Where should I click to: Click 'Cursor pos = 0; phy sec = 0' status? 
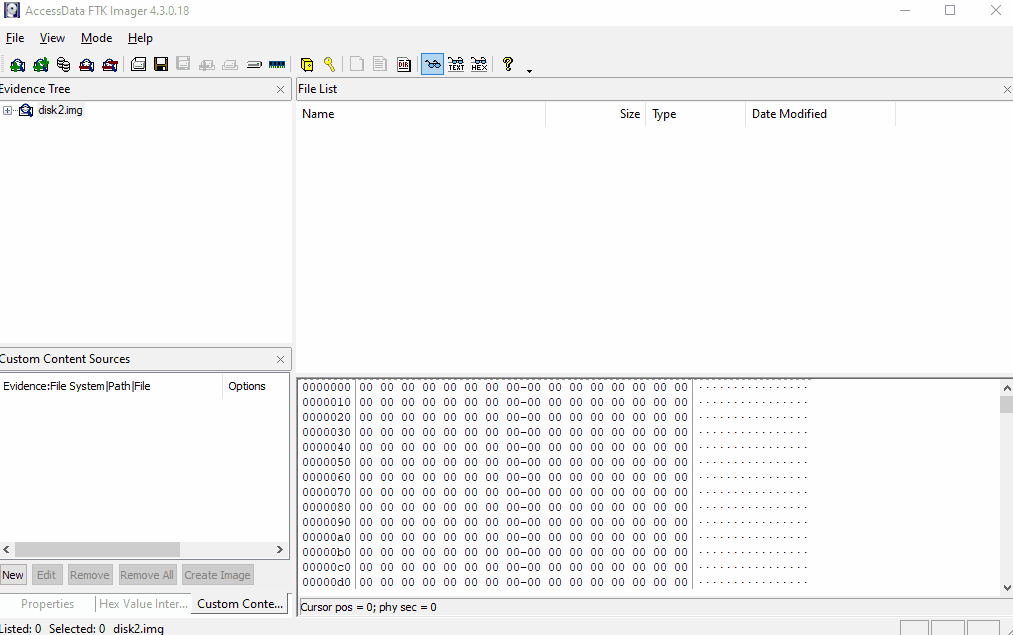(368, 607)
